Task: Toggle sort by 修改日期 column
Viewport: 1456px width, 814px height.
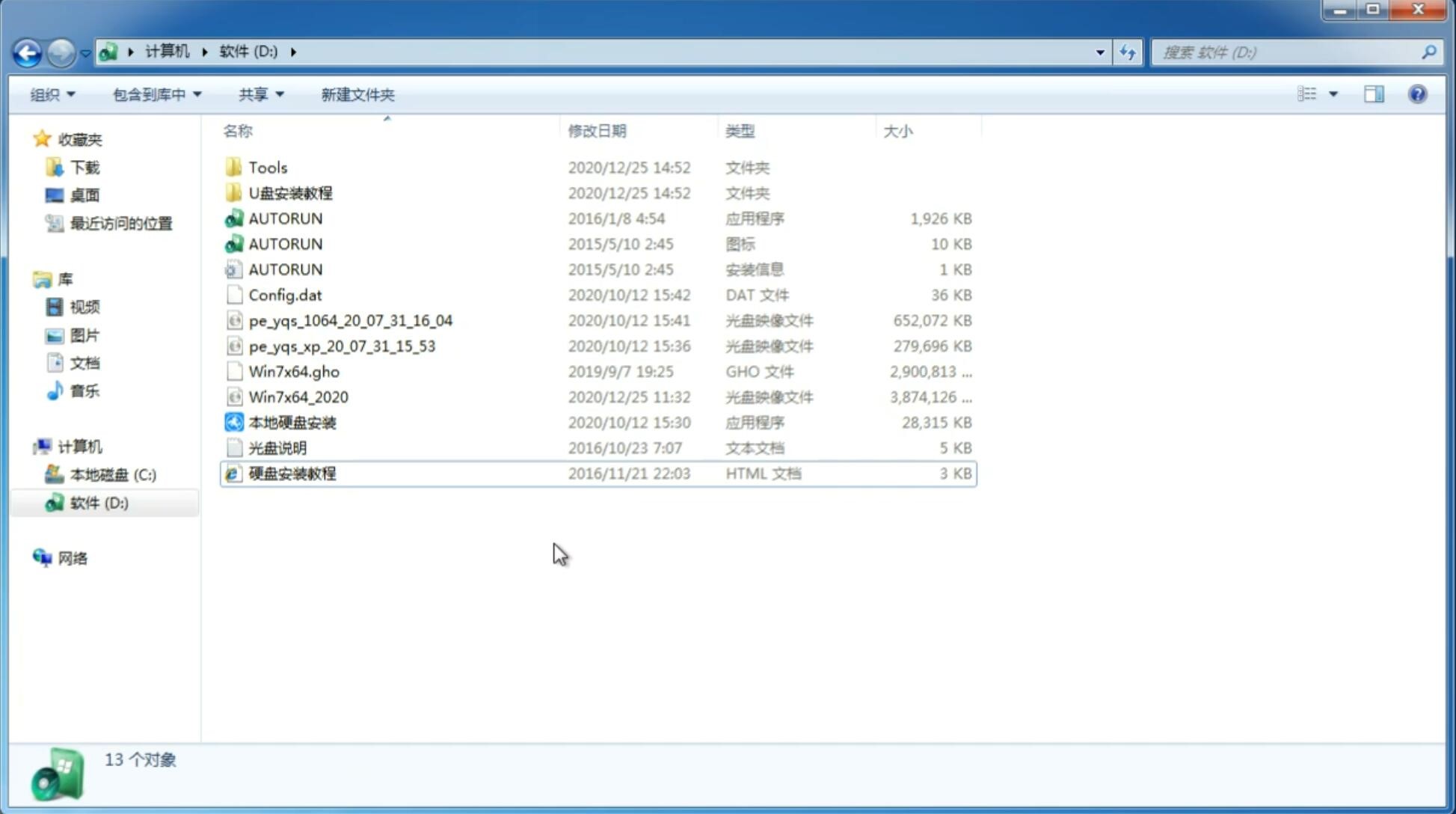Action: [x=597, y=131]
